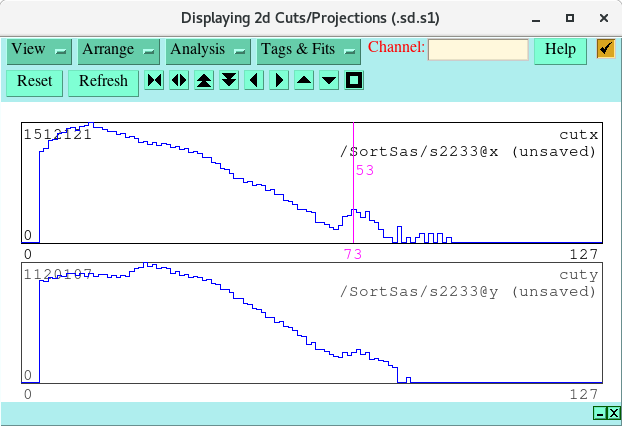Click the single up arrow icon

point(304,81)
